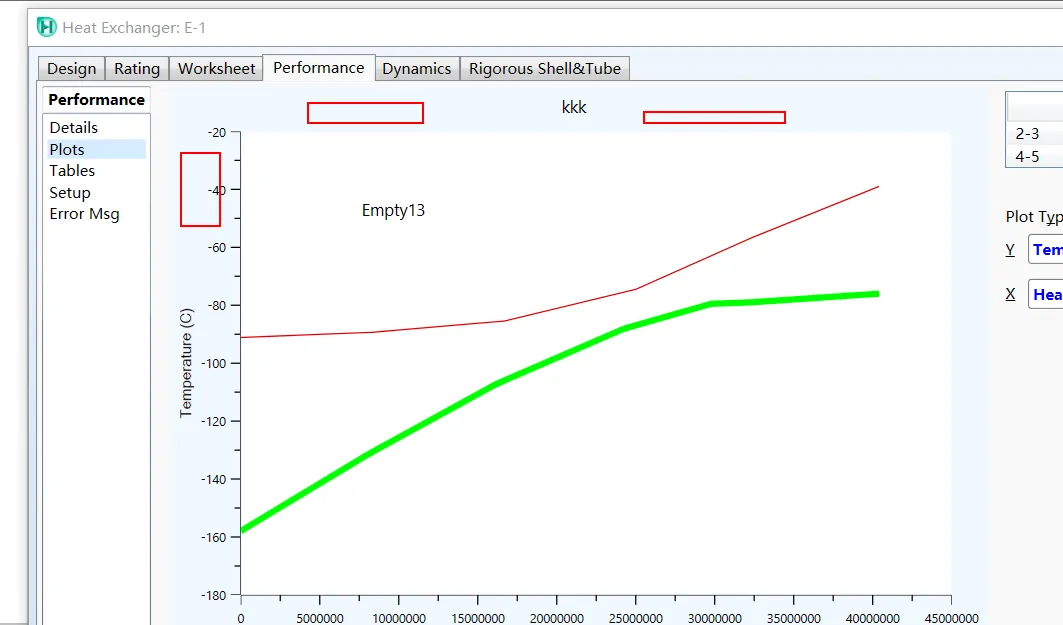
Task: Switch to Rigorous Shell&Tube tab
Action: pyautogui.click(x=545, y=69)
